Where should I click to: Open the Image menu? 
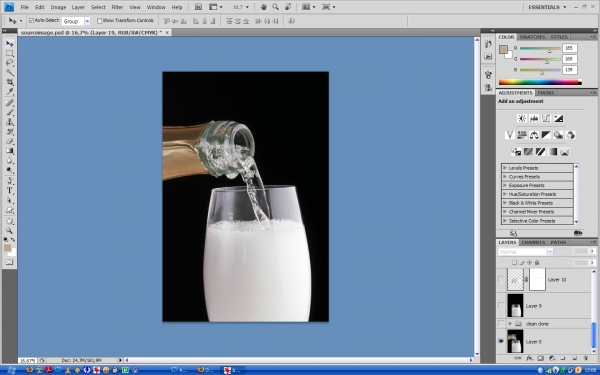58,7
